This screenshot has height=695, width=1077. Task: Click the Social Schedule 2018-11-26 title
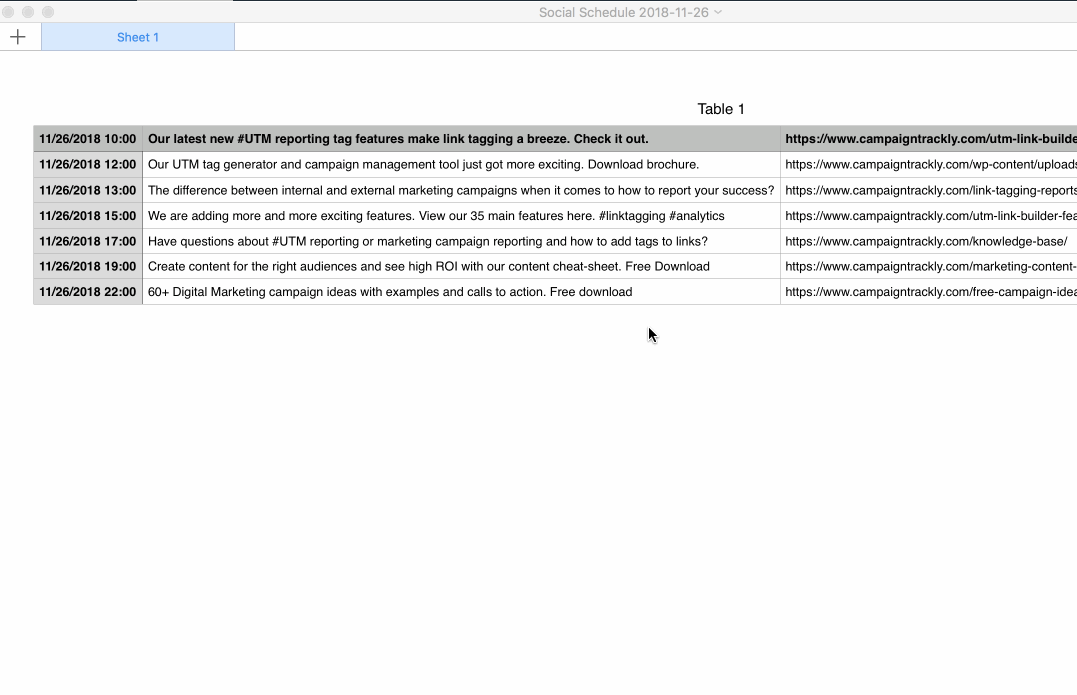coord(623,12)
